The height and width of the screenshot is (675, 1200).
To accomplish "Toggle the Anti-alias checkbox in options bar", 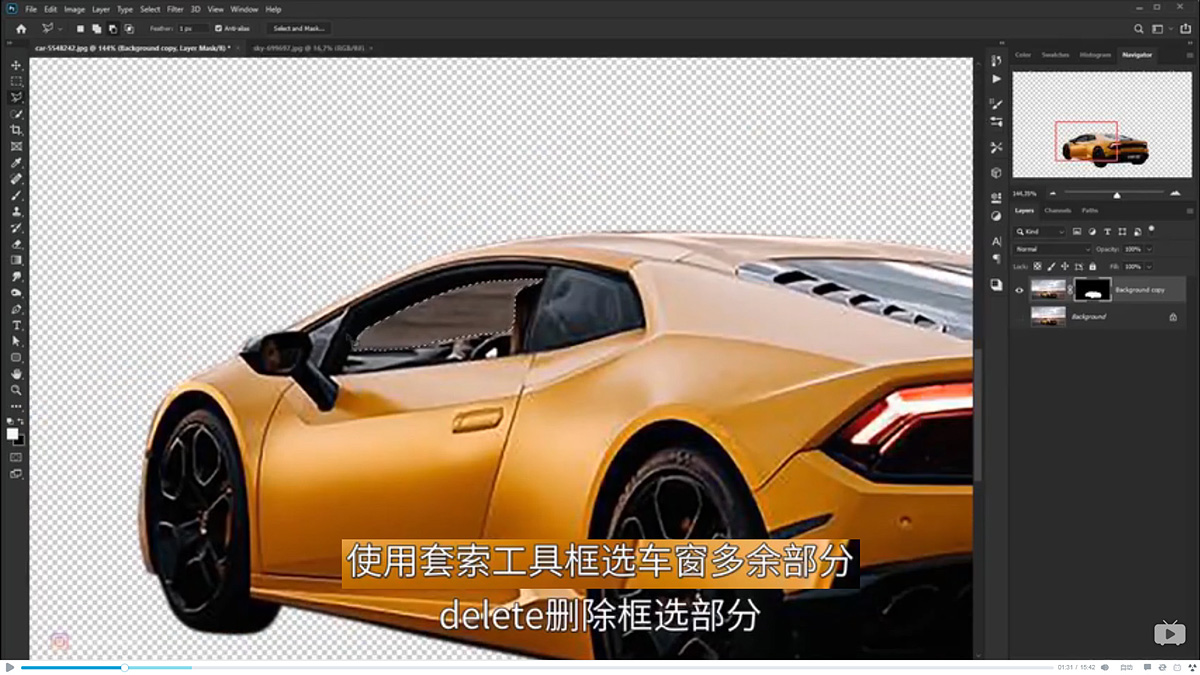I will 217,28.
